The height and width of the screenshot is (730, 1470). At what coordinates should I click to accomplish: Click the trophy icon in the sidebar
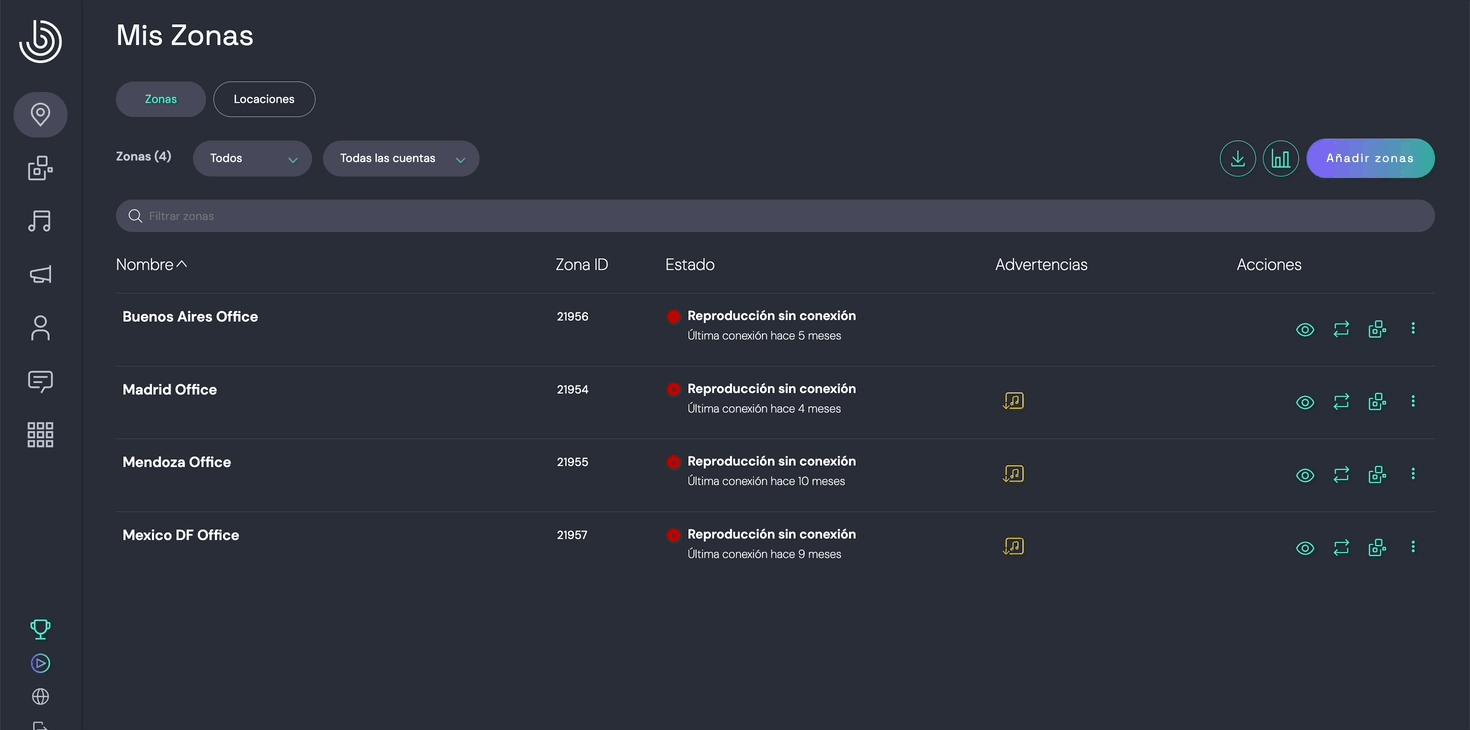pos(40,629)
